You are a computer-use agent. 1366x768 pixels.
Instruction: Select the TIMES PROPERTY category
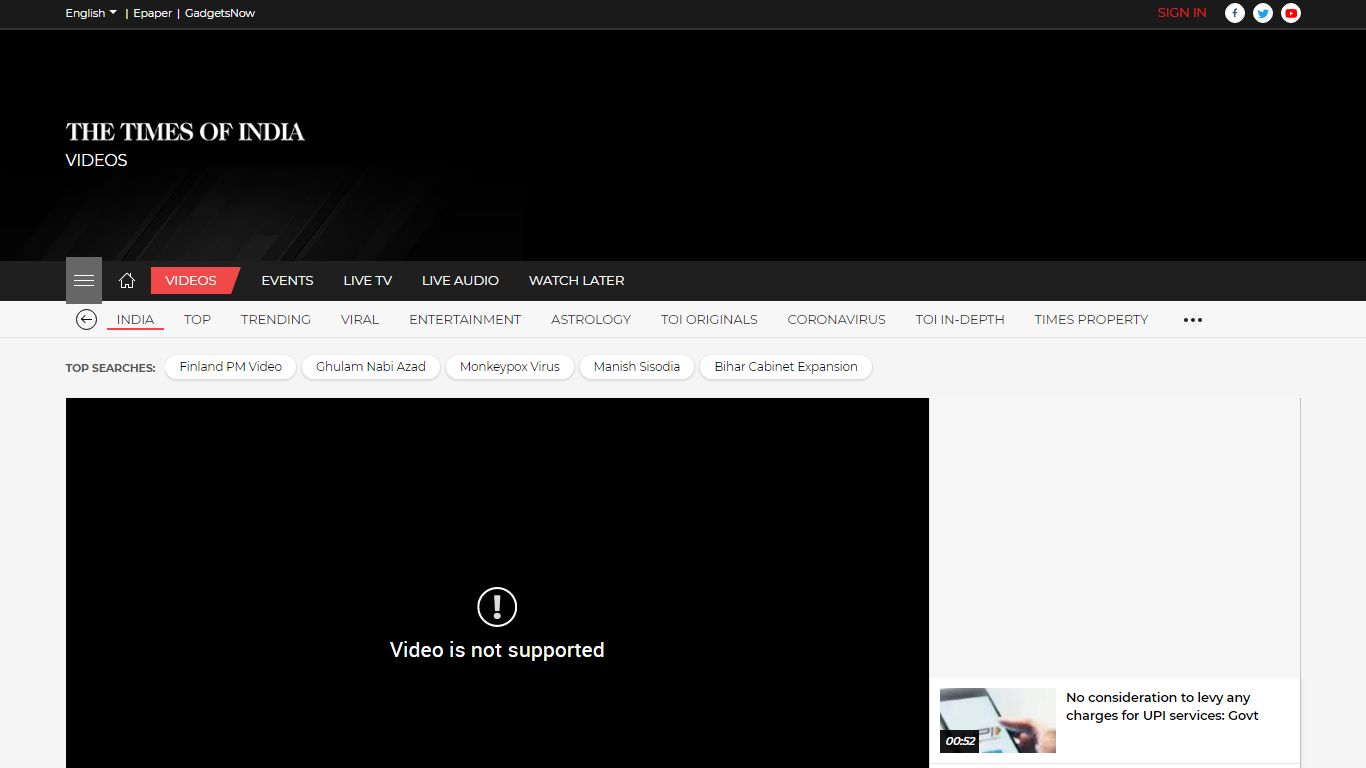[x=1091, y=320]
